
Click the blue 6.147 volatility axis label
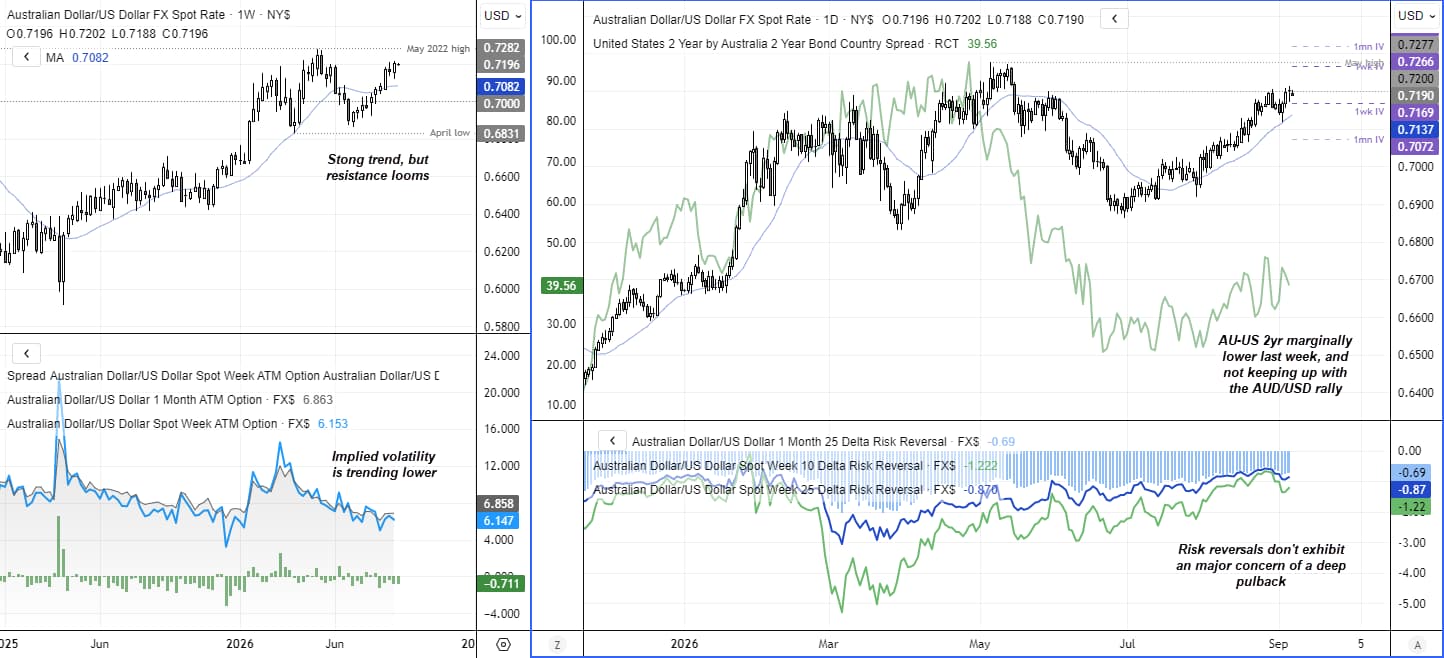500,521
